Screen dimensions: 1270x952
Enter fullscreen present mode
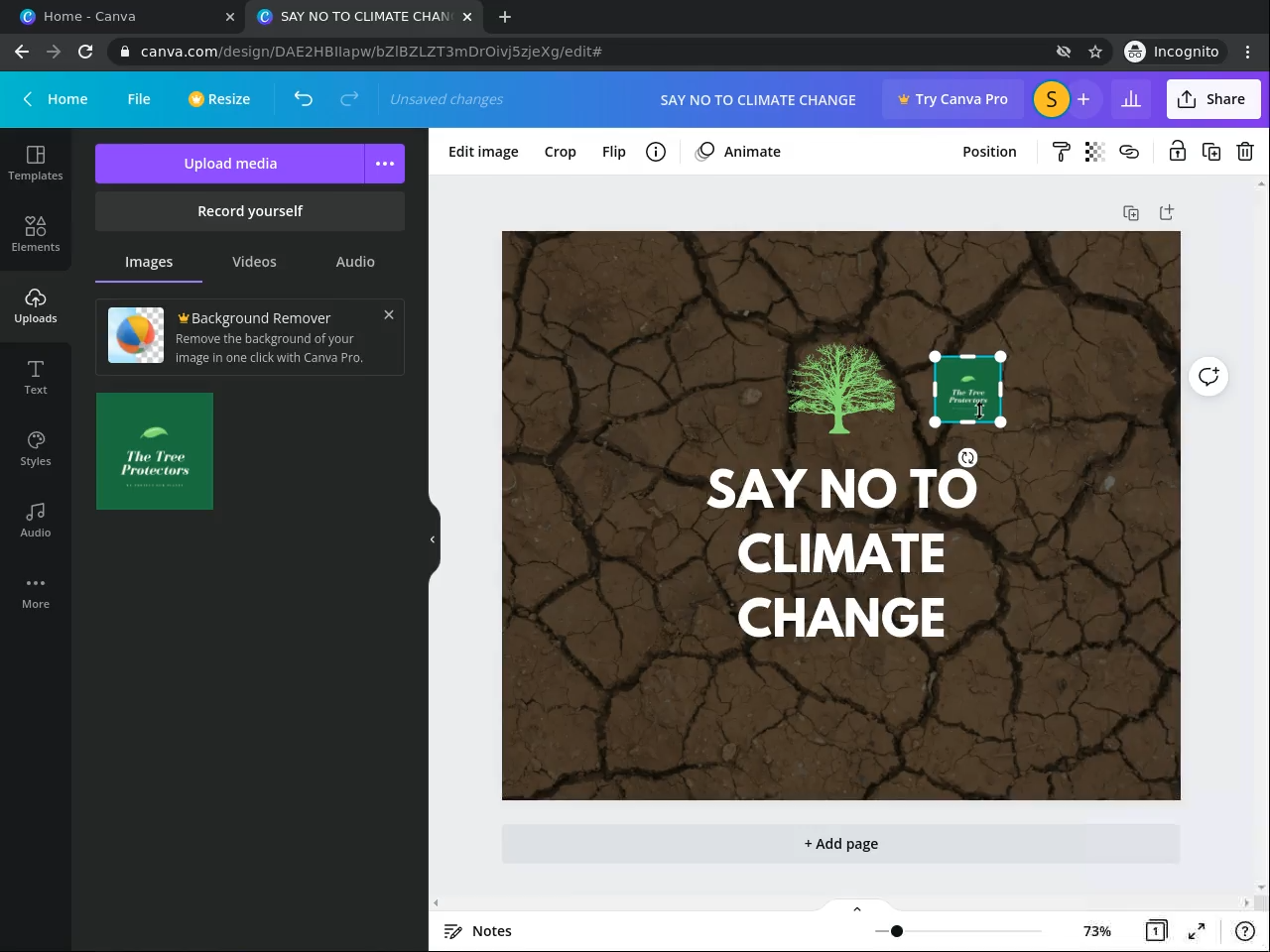[x=1197, y=931]
